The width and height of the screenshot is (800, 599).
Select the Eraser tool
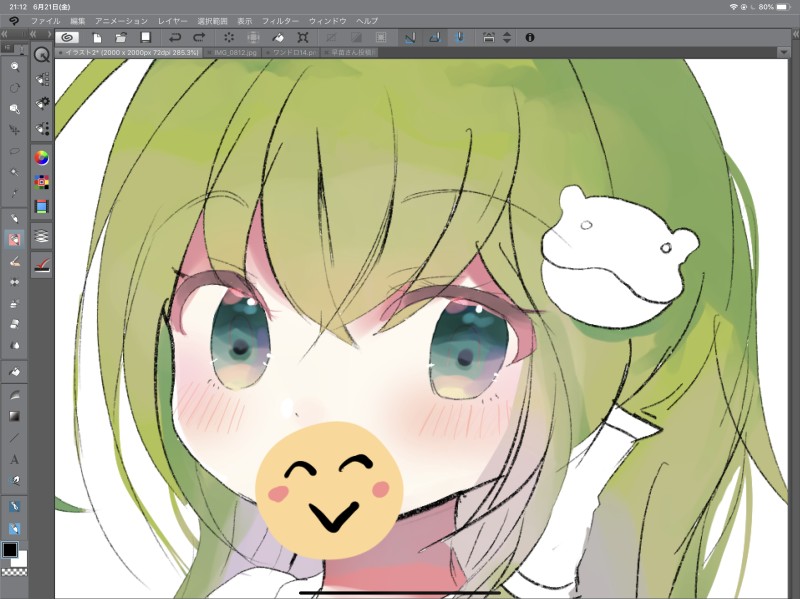click(x=15, y=325)
